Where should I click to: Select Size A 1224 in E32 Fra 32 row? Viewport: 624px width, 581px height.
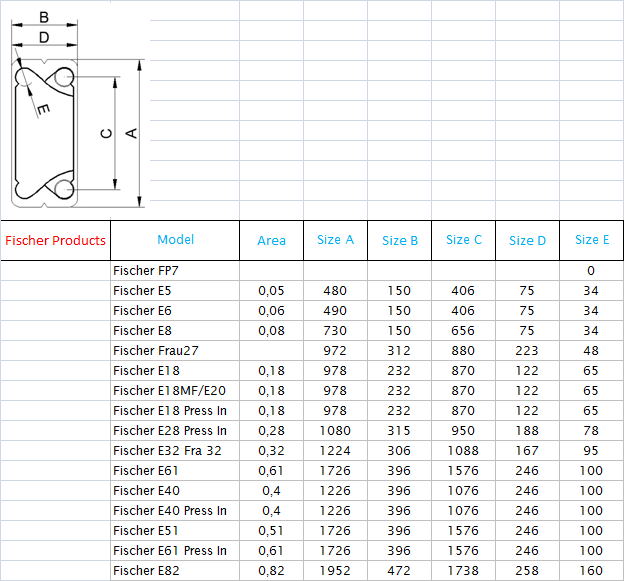pos(335,450)
